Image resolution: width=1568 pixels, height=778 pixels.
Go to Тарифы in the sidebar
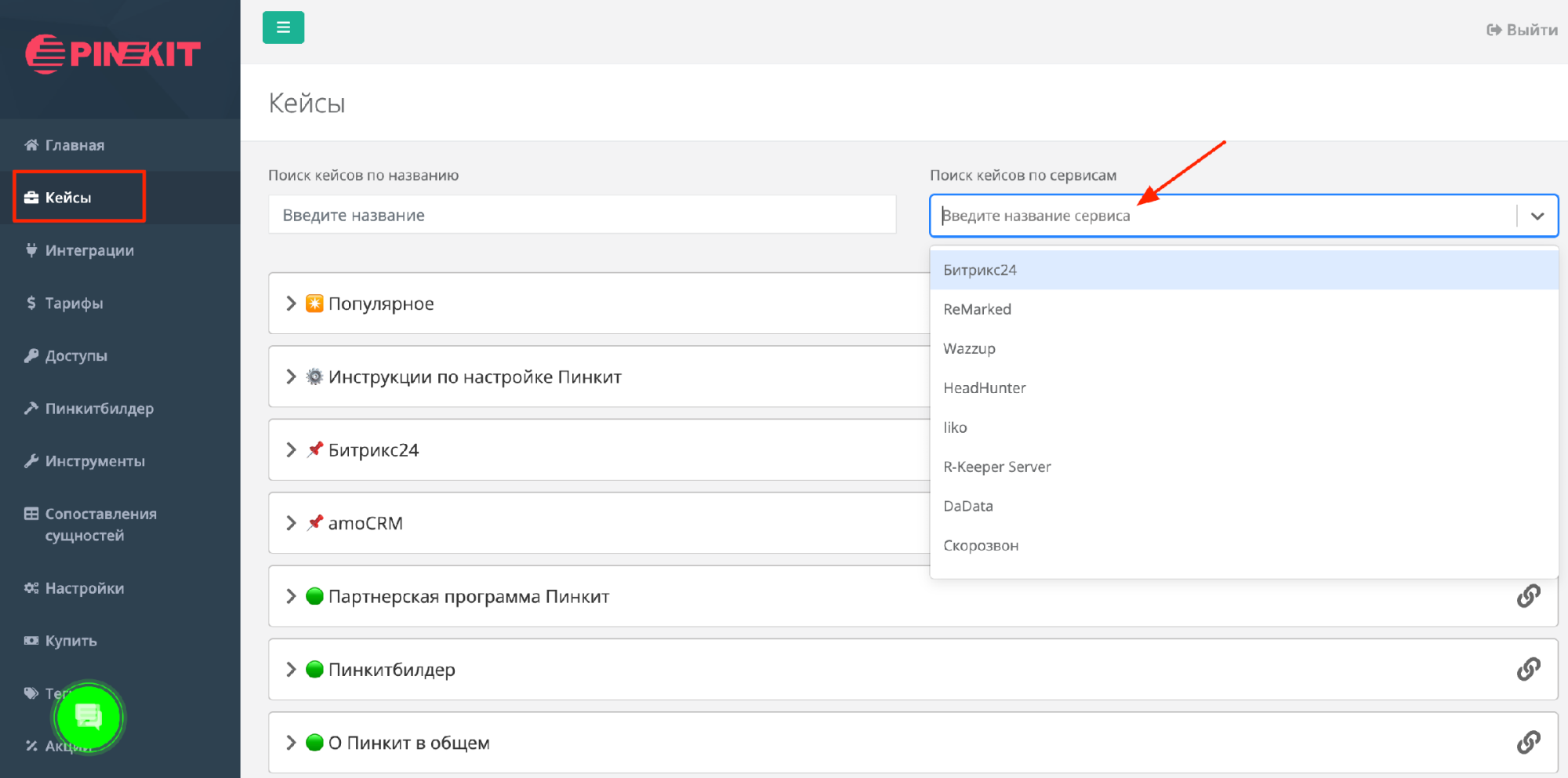tap(74, 303)
